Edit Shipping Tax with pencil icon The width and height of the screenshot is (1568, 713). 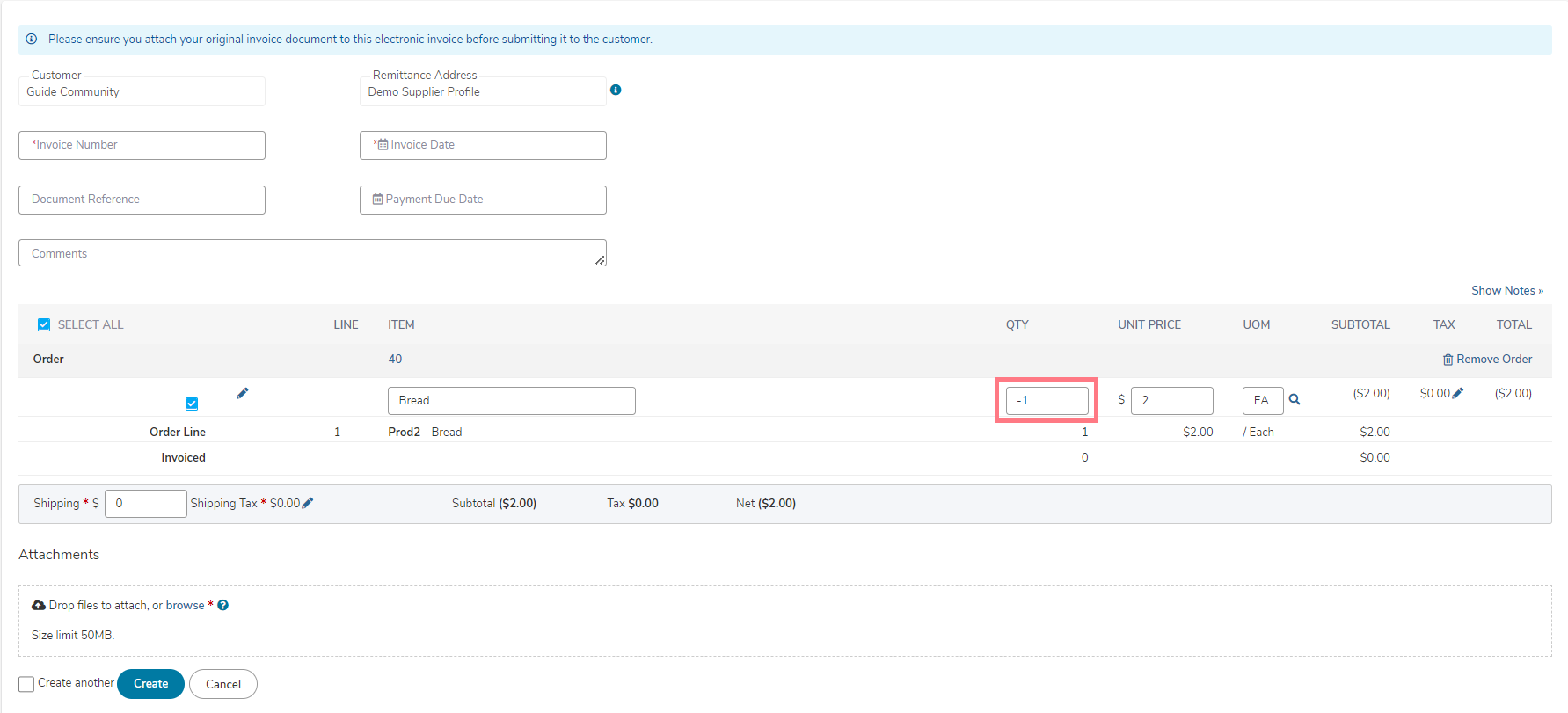[308, 504]
